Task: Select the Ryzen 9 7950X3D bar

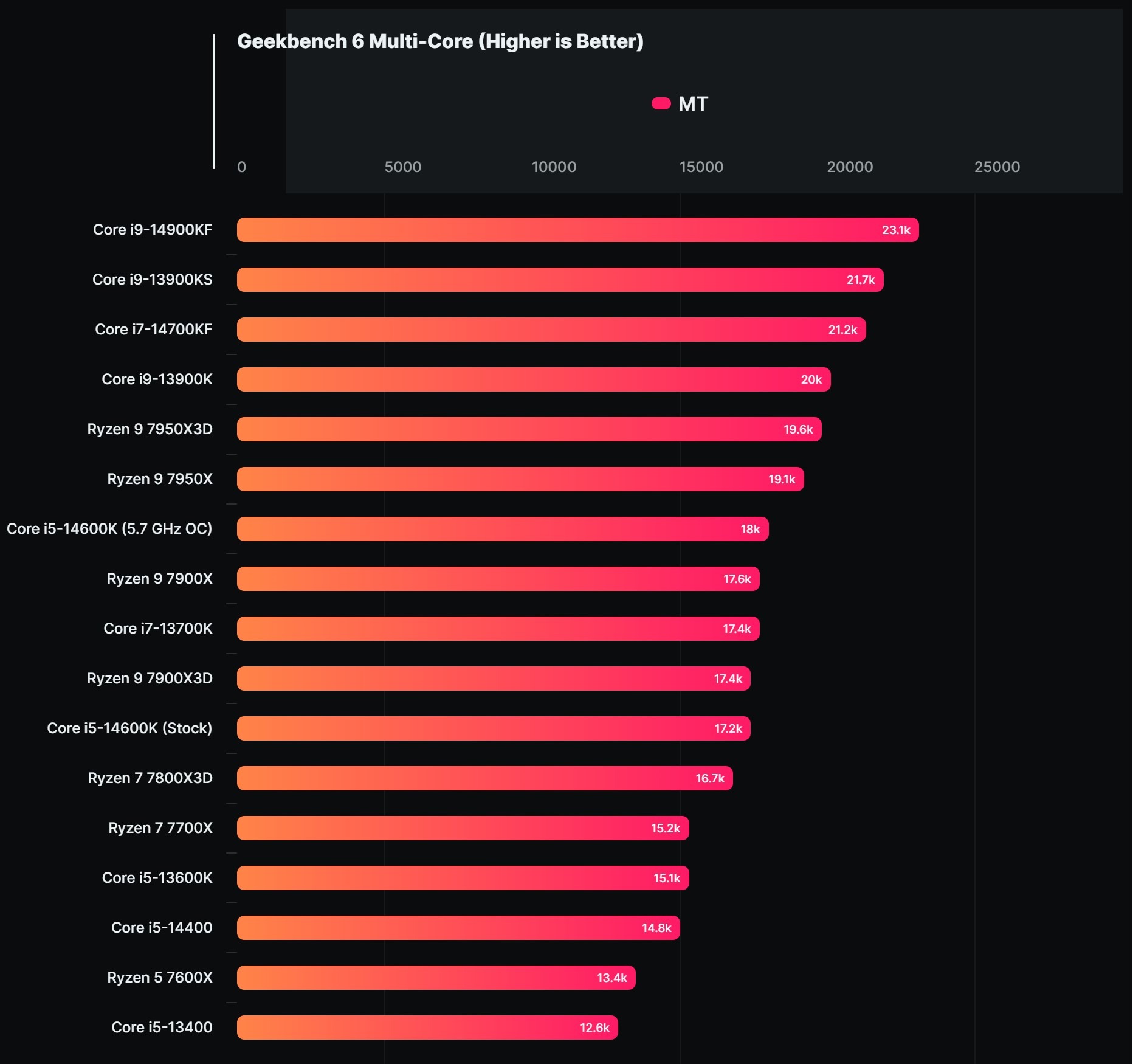Action: [x=529, y=429]
